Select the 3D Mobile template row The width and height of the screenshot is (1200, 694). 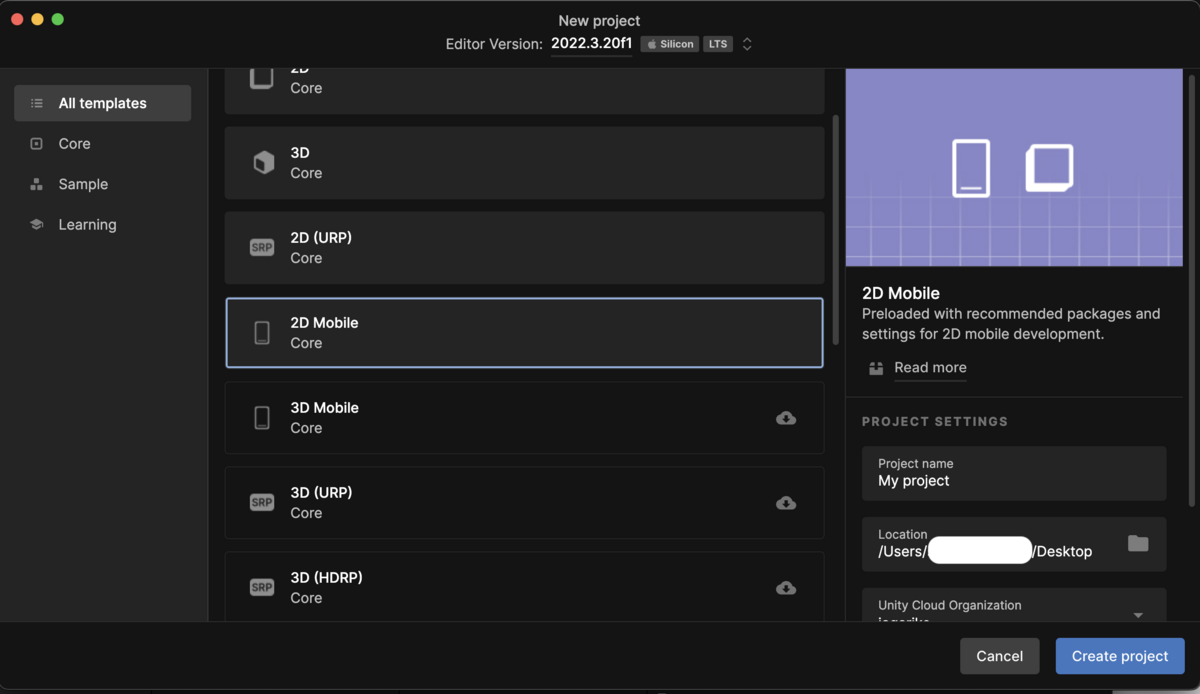pyautogui.click(x=524, y=418)
